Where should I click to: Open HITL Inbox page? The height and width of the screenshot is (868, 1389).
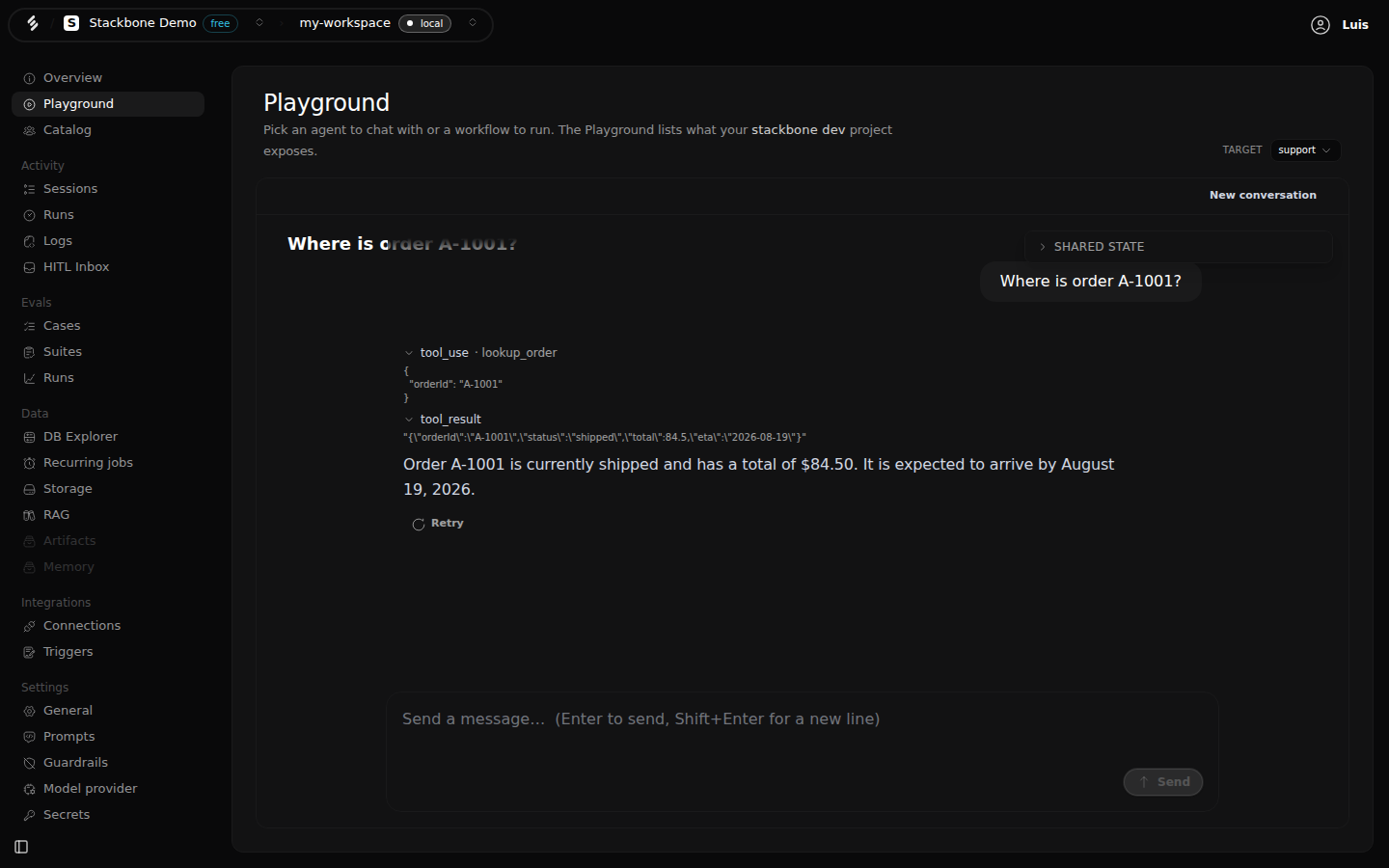click(x=108, y=267)
